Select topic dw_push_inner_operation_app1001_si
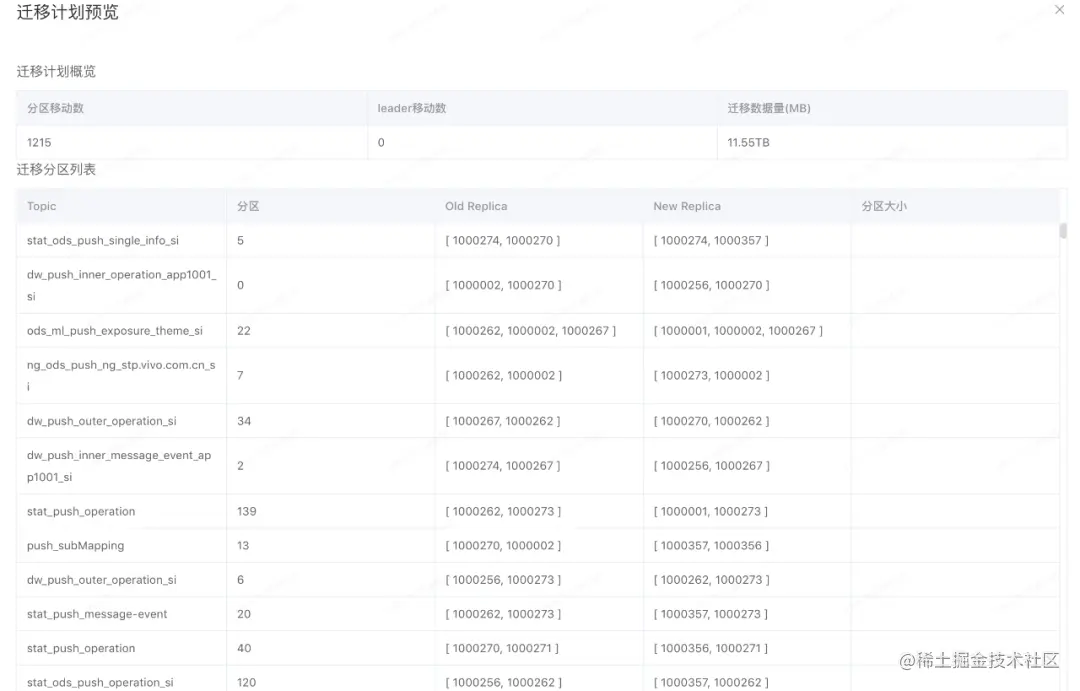 [121, 285]
